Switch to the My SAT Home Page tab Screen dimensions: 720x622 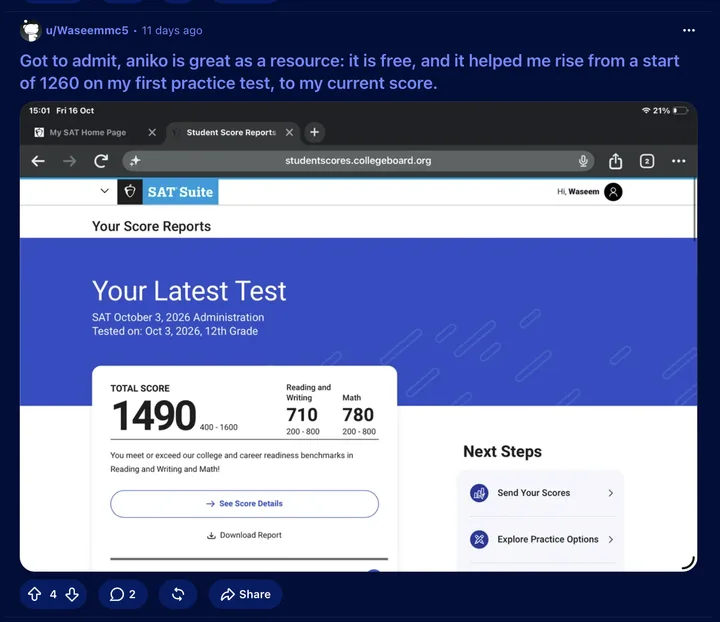coord(87,132)
